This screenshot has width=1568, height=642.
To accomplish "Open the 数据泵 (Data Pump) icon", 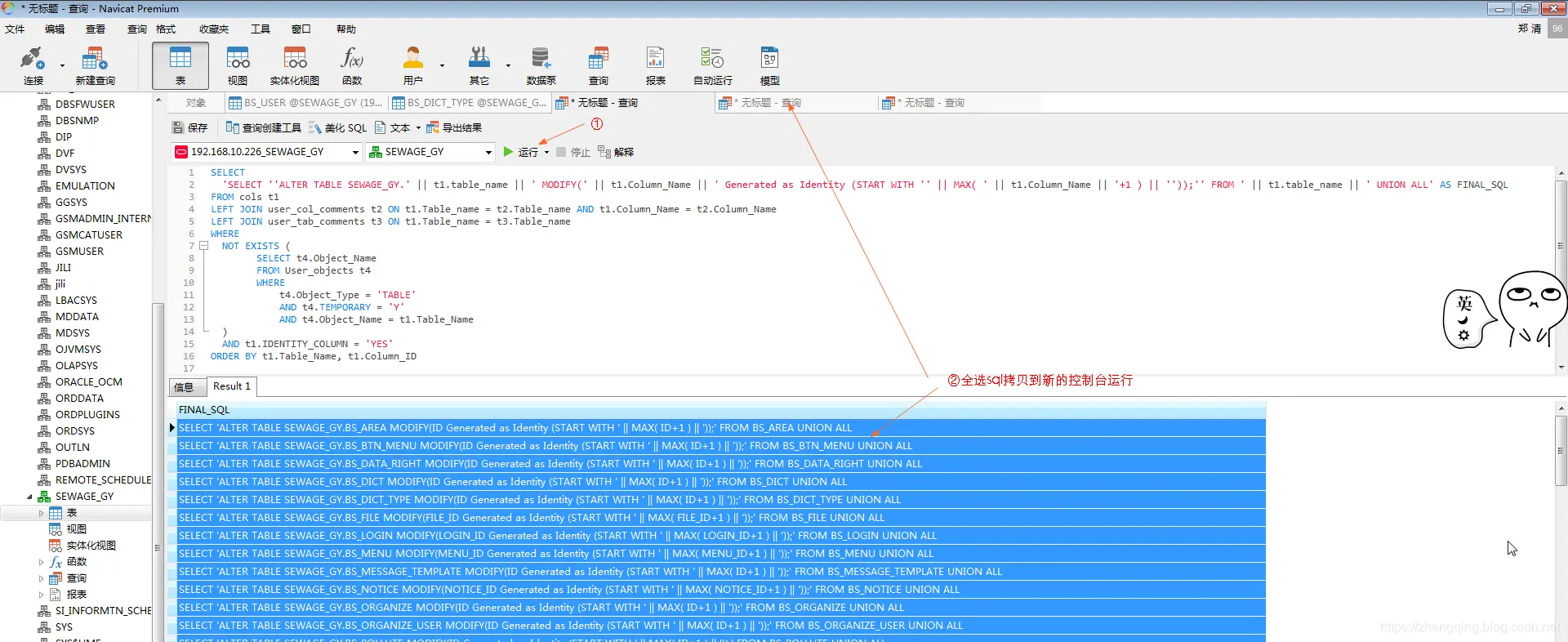I will 541,65.
